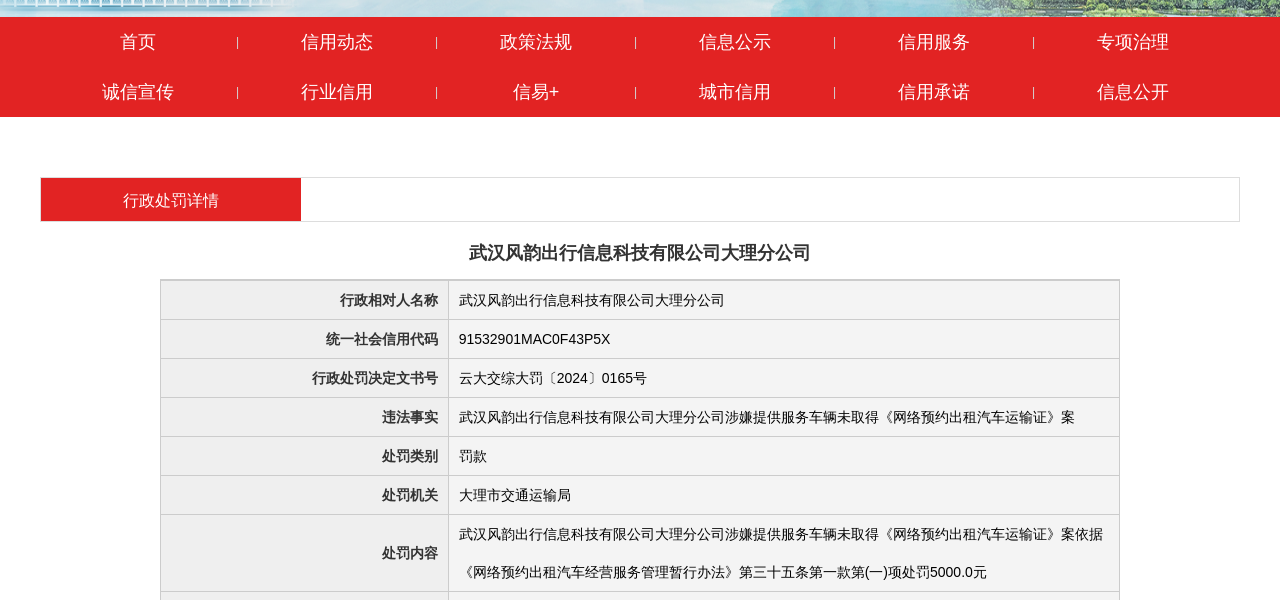The width and height of the screenshot is (1280, 600).
Task: Open 诚信宣传 navigation link
Action: click(138, 92)
